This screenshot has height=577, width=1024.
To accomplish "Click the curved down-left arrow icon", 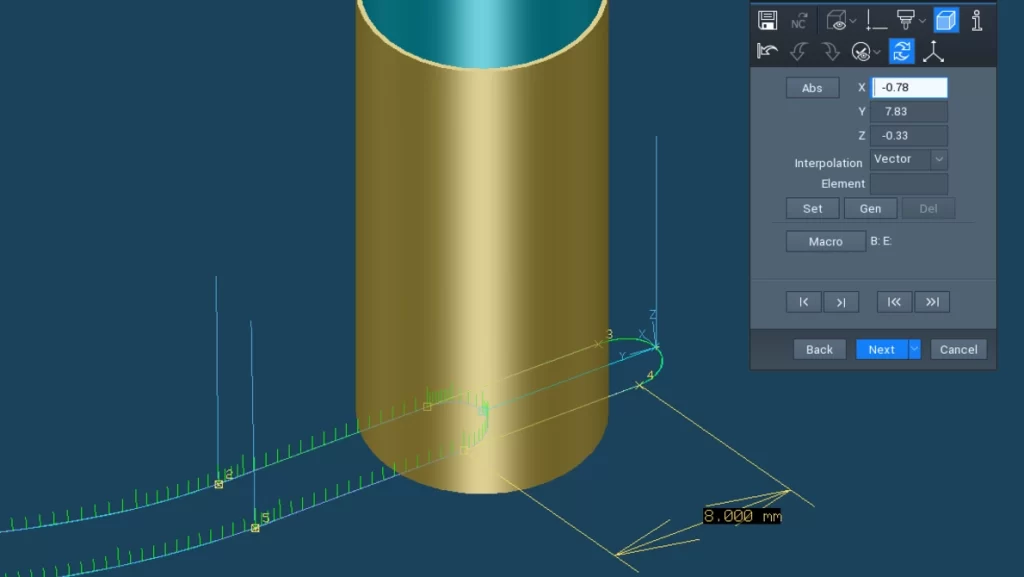I will tap(799, 51).
